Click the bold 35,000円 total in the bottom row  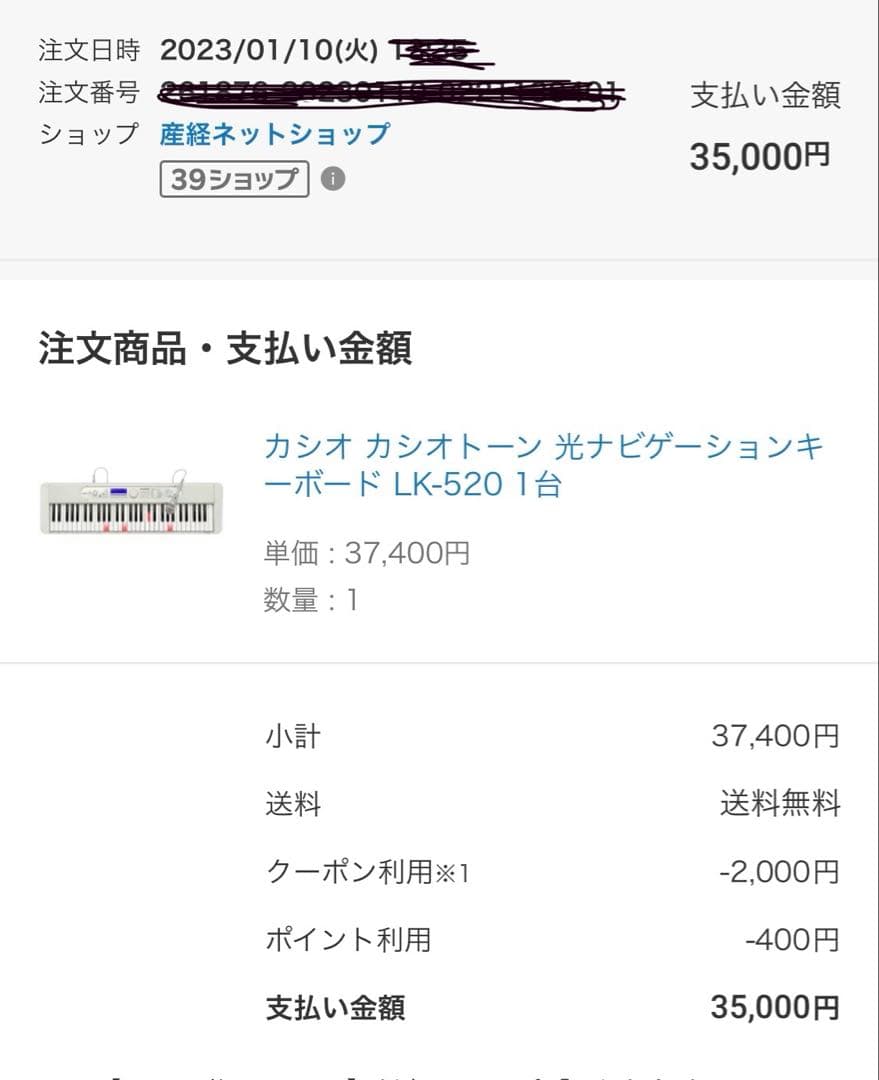tap(774, 1007)
